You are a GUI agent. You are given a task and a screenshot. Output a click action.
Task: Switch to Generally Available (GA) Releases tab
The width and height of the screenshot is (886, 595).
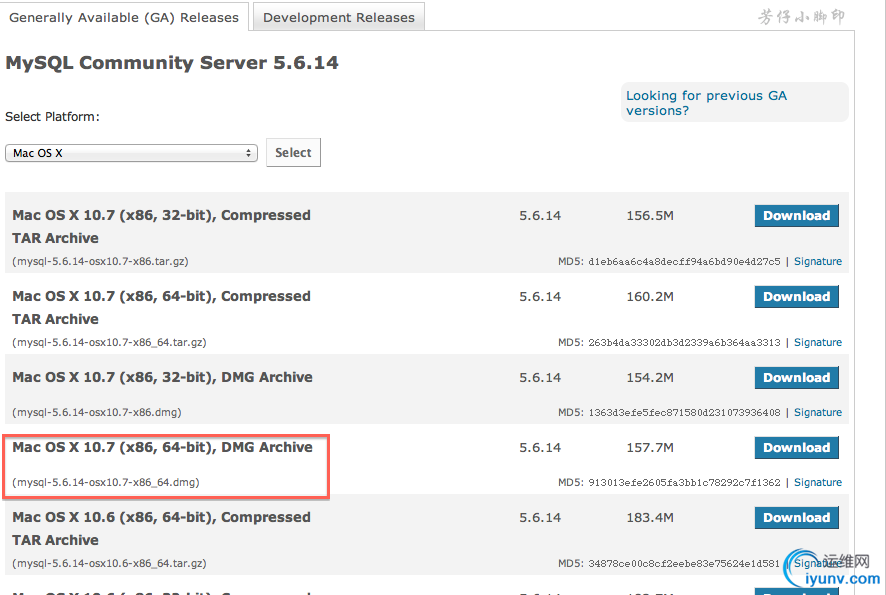(x=124, y=17)
